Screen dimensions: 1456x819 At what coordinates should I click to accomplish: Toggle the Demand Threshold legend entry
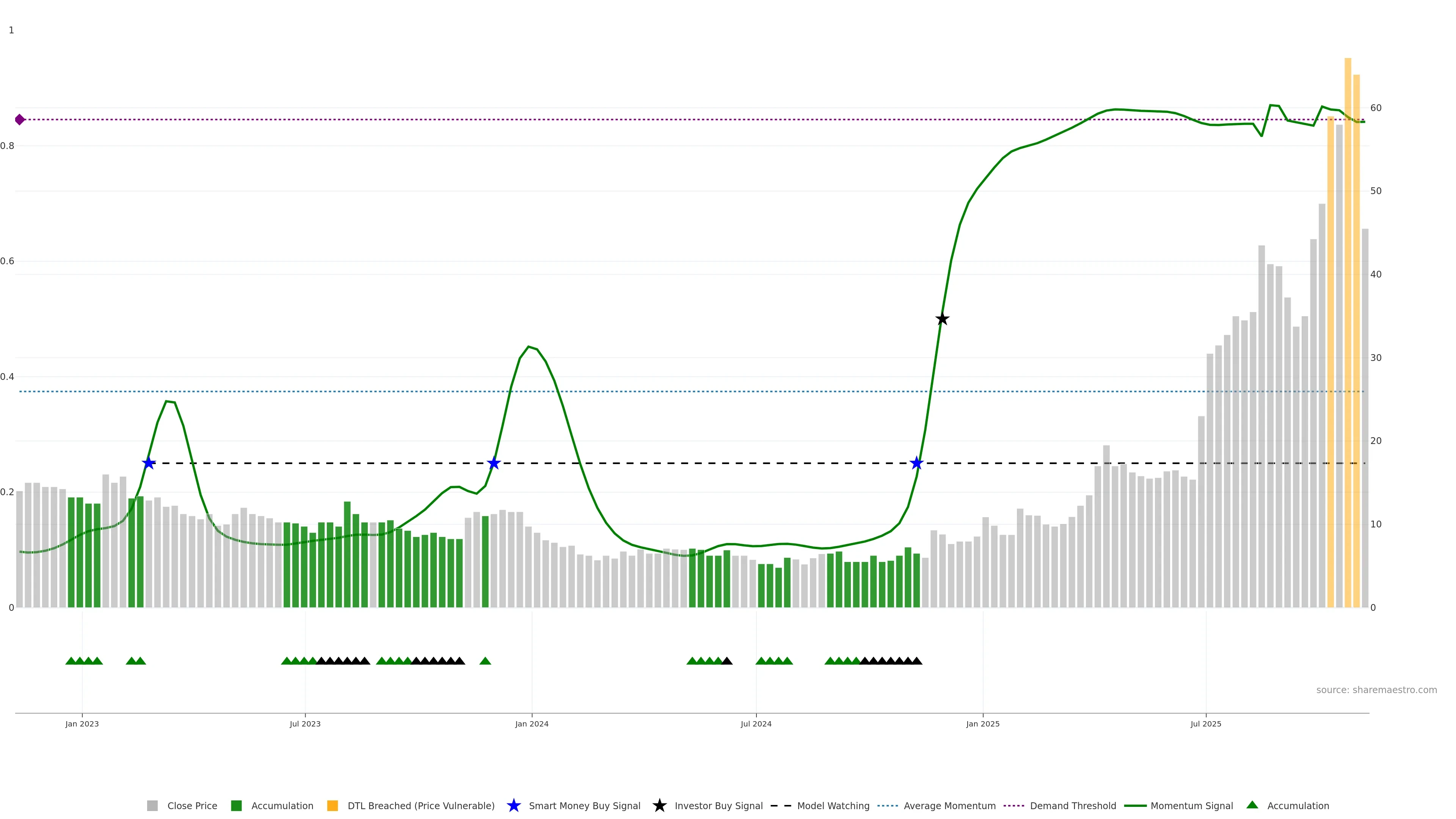point(1072,805)
